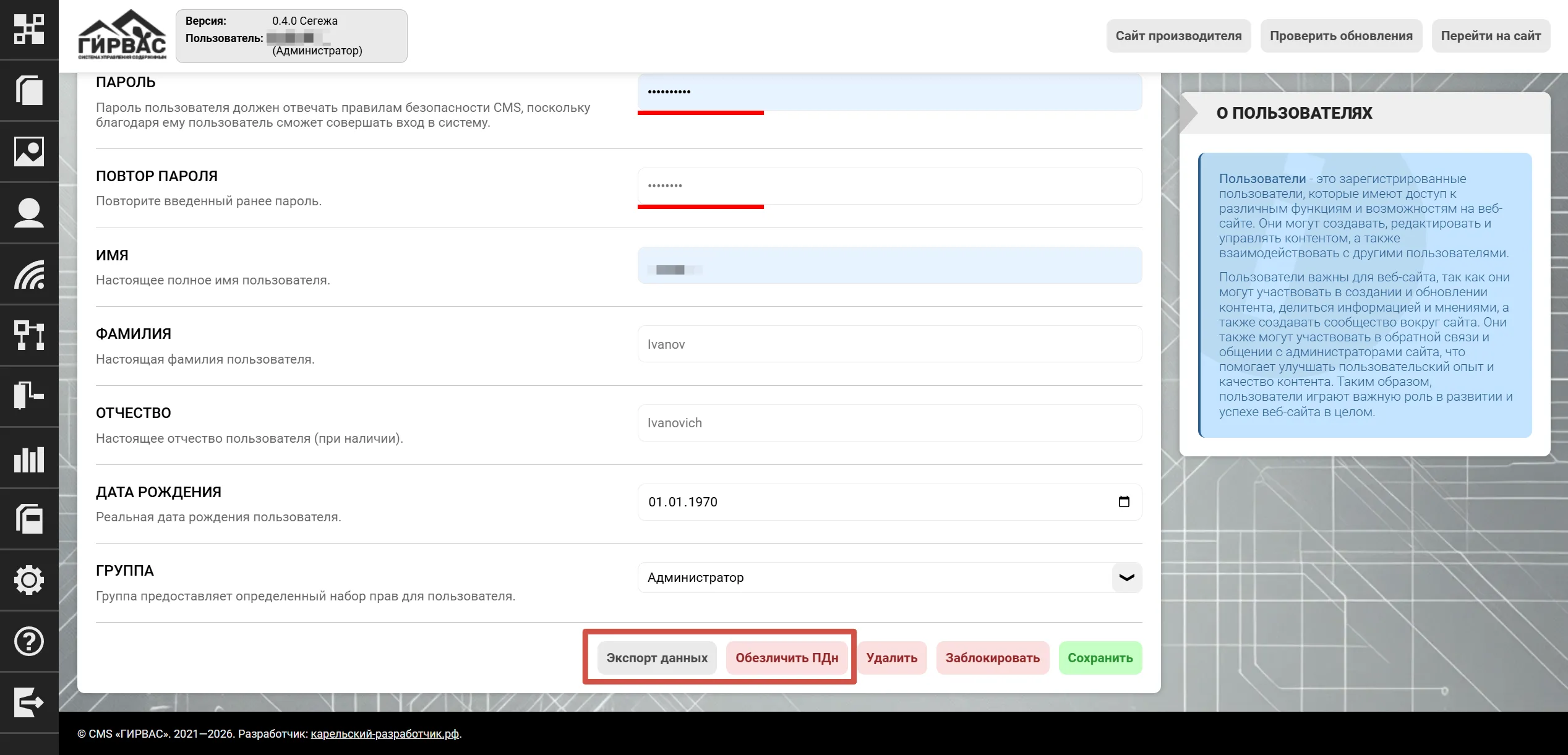
Task: Focus the Пароль password field
Action: [x=889, y=92]
